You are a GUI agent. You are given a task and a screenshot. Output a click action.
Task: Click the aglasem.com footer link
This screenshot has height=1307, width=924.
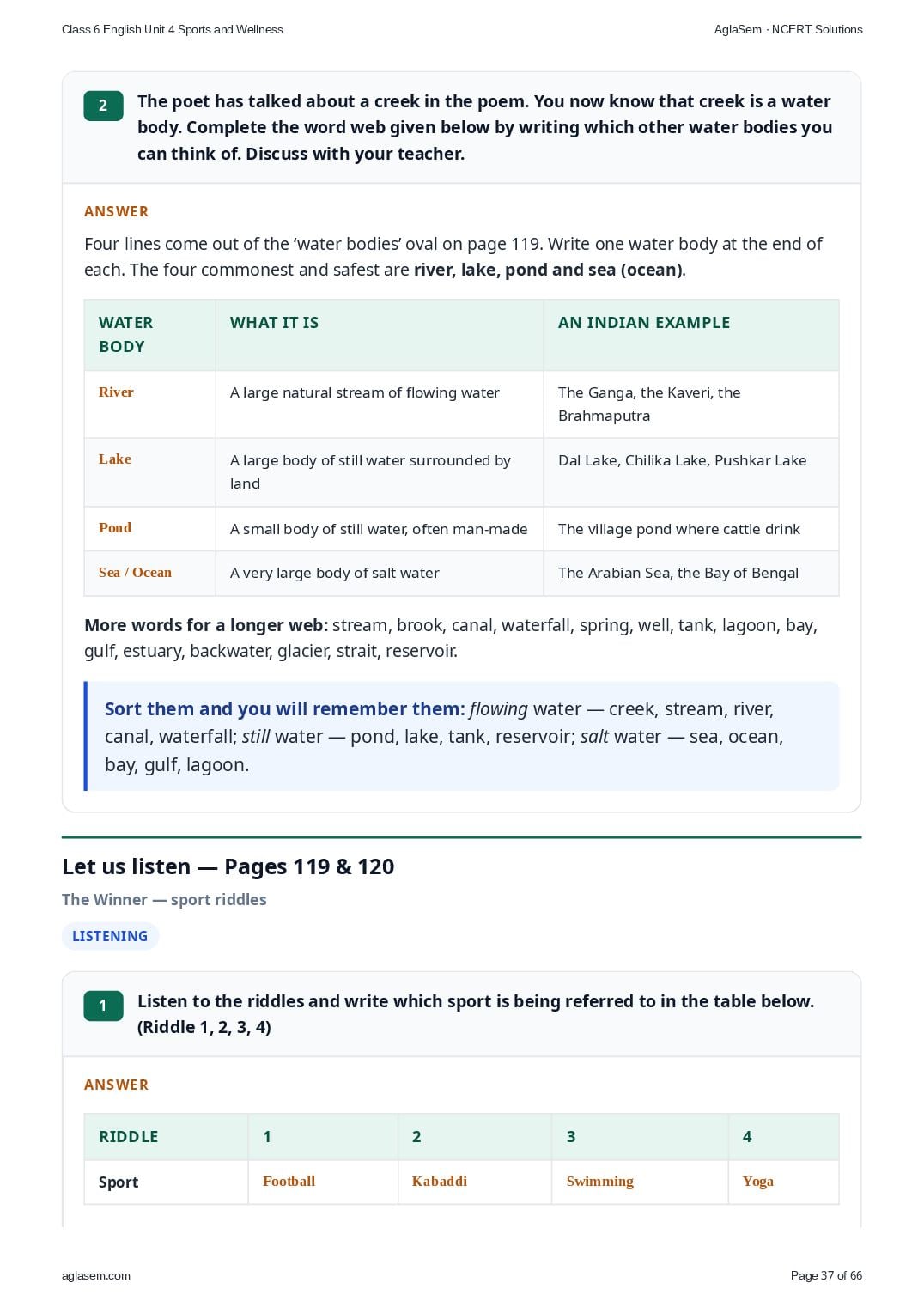(x=96, y=1275)
